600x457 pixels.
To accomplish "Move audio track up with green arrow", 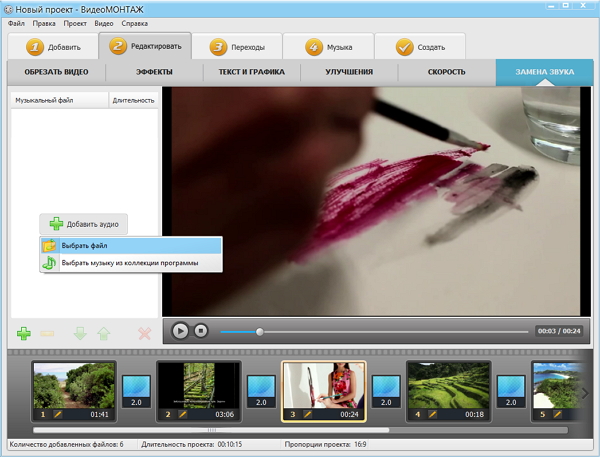I will pos(104,333).
